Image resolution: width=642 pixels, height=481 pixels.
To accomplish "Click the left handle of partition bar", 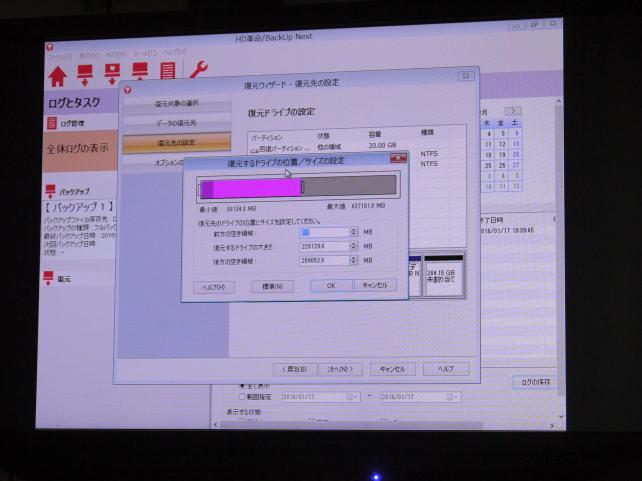I will tap(200, 190).
